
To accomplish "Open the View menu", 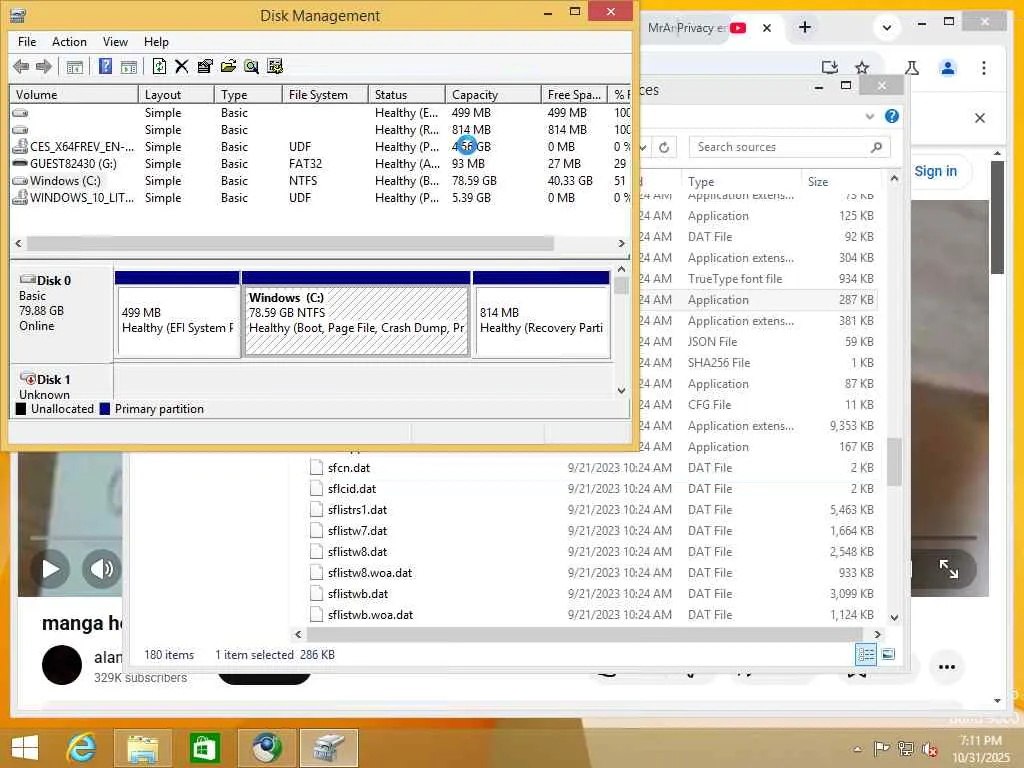I will [x=115, y=42].
